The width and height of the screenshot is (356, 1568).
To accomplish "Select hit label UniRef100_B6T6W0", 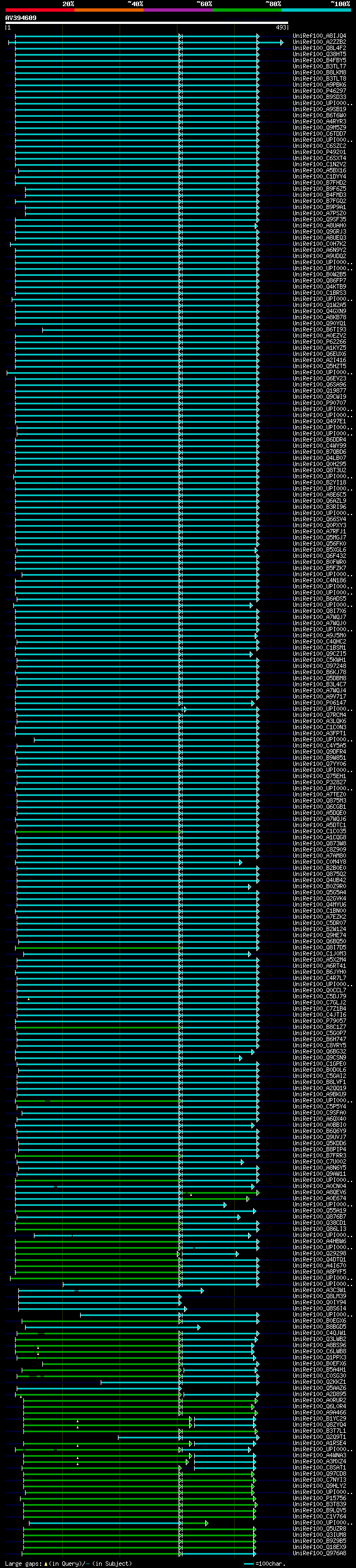I will pyautogui.click(x=319, y=116).
